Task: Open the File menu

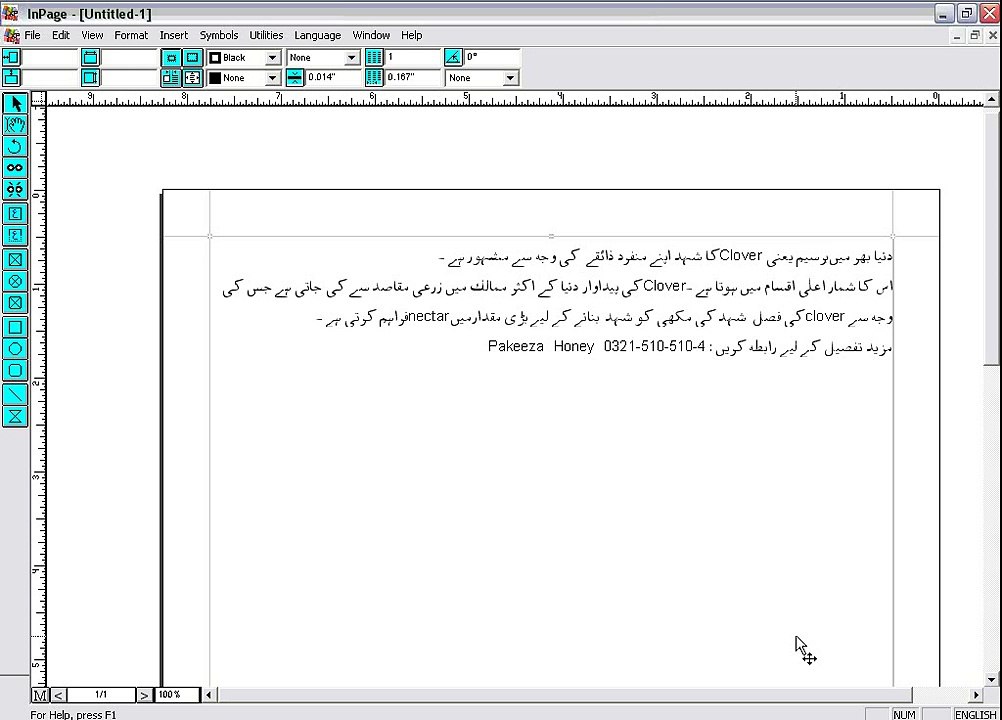Action: pyautogui.click(x=32, y=35)
